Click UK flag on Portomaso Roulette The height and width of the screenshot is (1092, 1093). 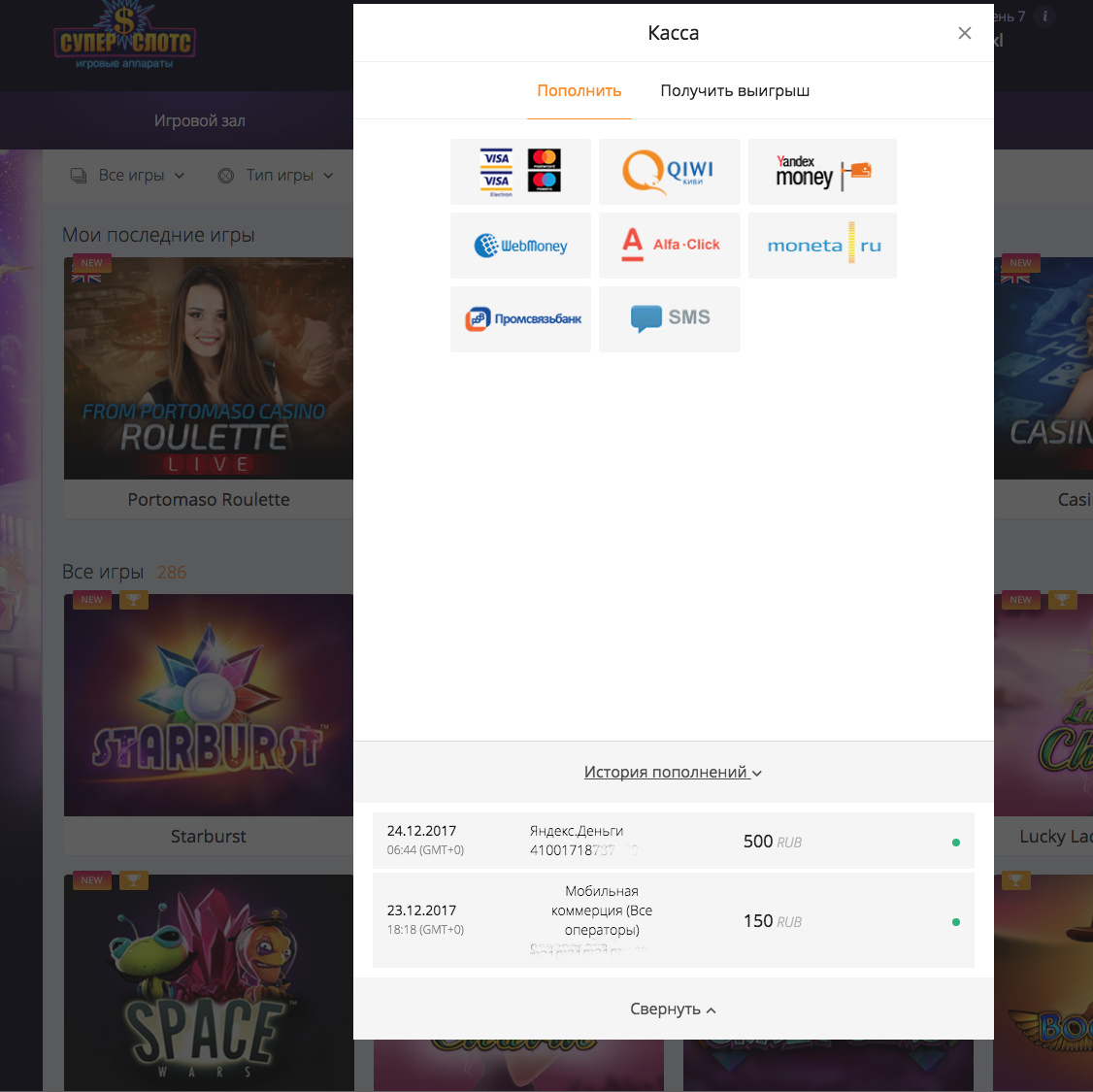pyautogui.click(x=86, y=278)
